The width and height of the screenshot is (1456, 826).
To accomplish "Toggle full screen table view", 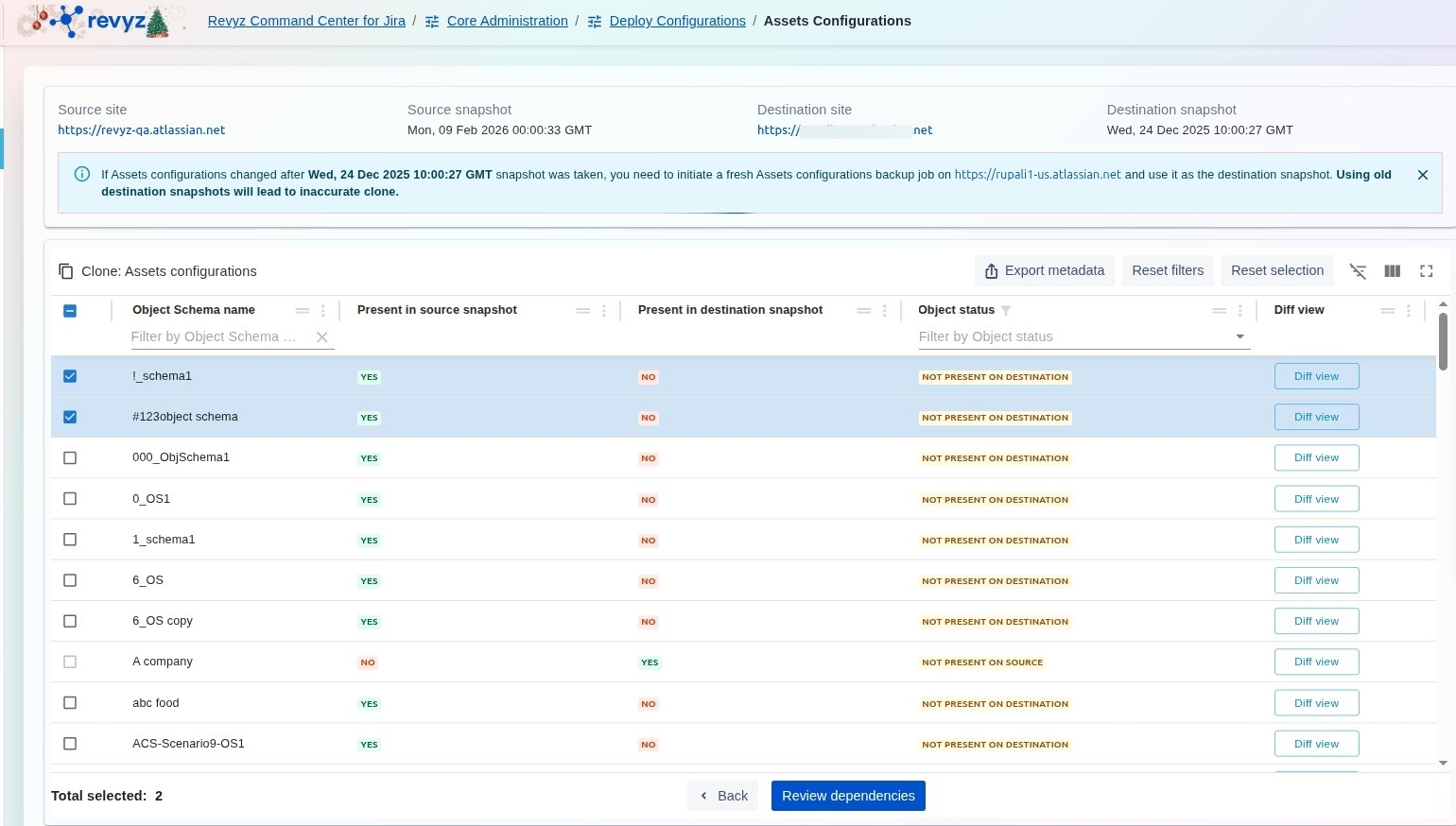I will pos(1426,271).
